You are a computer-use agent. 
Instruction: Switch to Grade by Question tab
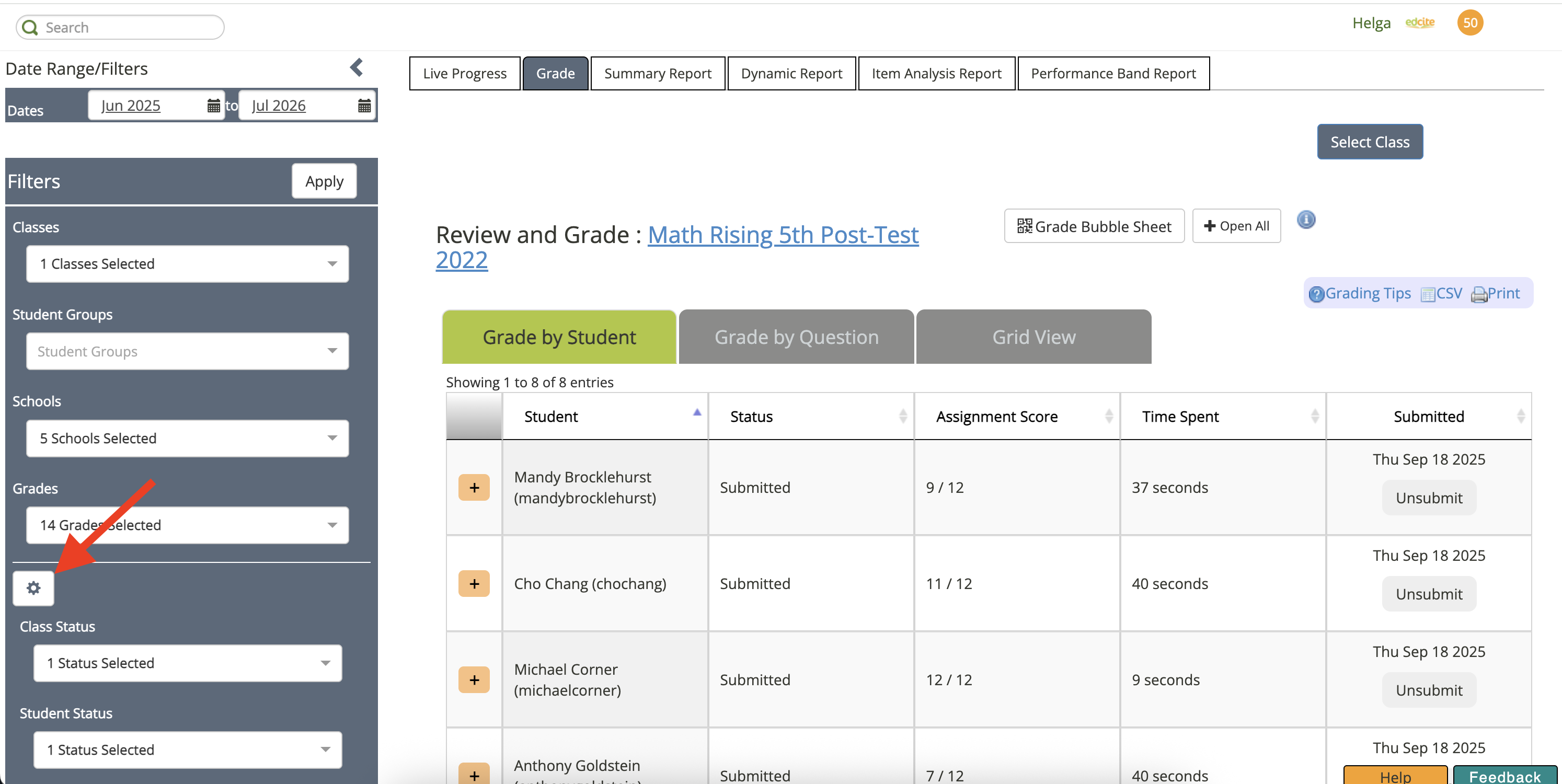[x=796, y=337]
